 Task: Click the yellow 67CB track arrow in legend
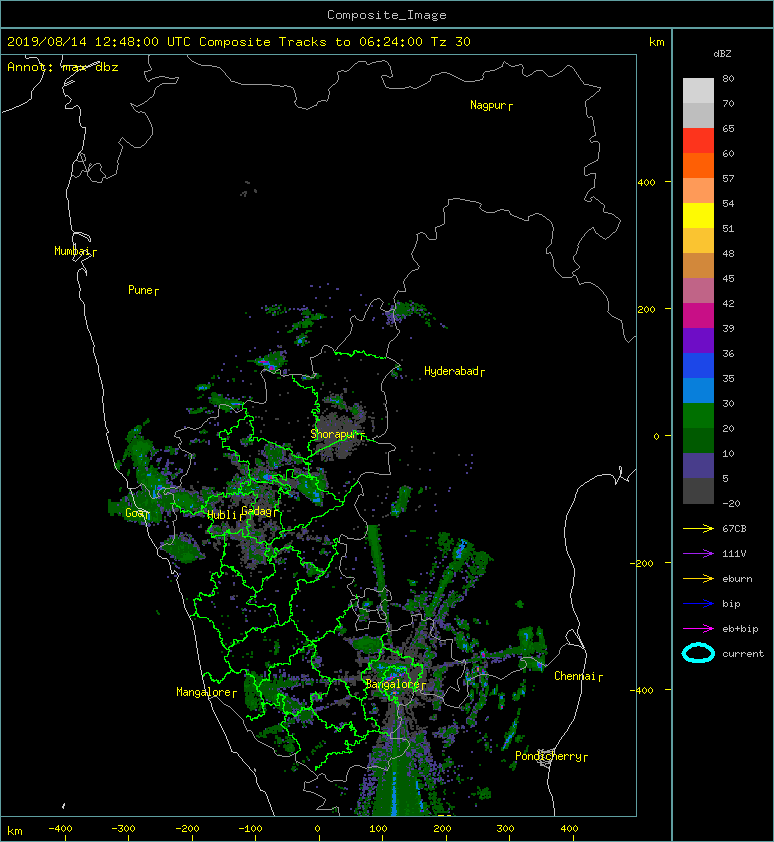pos(698,529)
